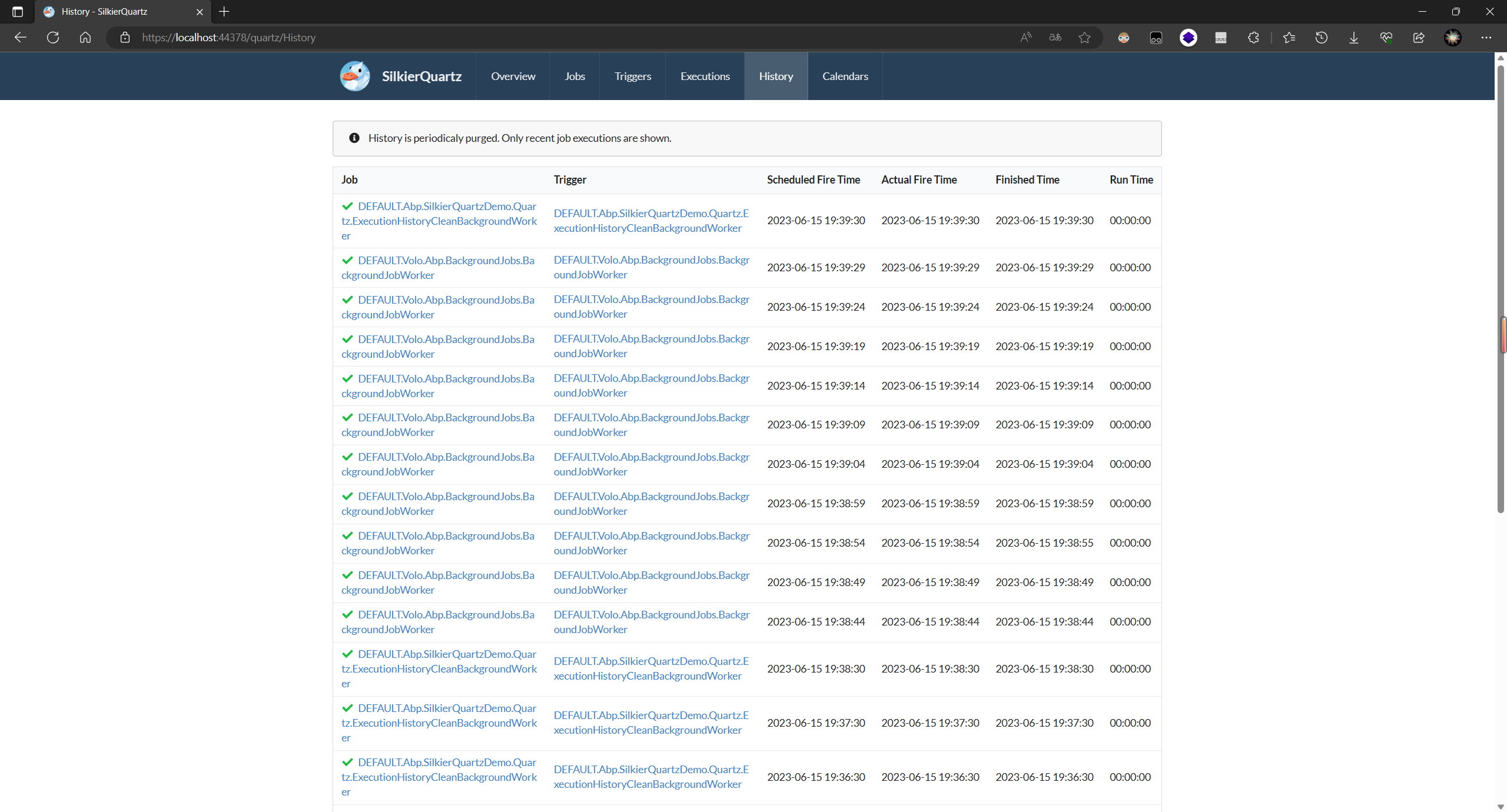Open browser settings ellipsis menu
1507x812 pixels.
(1486, 38)
